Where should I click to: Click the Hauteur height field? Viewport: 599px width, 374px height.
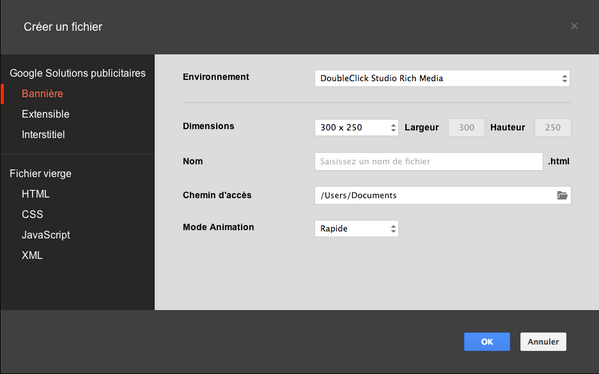(x=553, y=128)
